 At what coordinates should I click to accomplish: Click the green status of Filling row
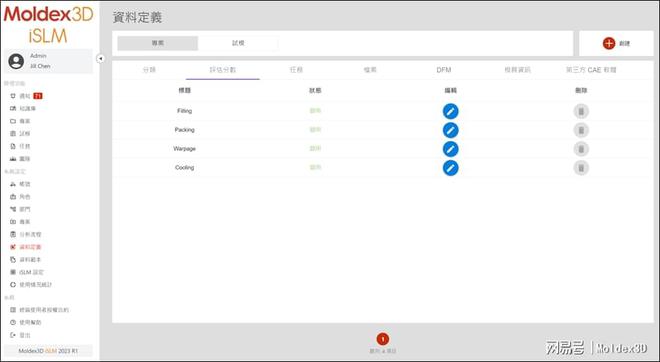point(315,111)
